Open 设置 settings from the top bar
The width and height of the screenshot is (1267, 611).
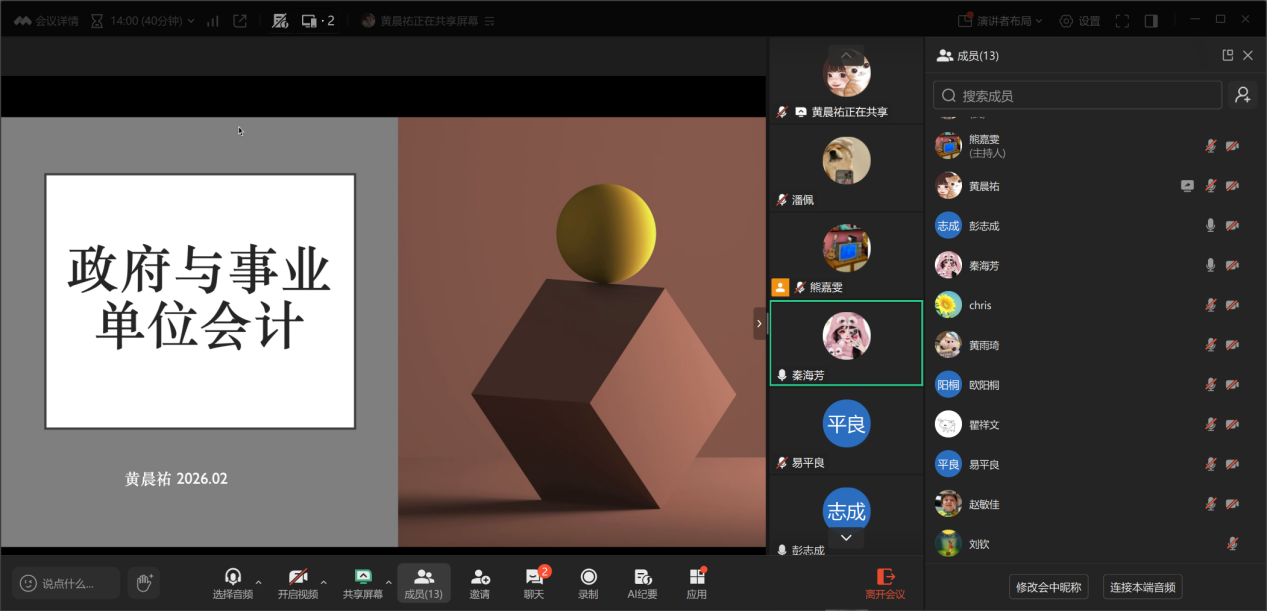pyautogui.click(x=1080, y=21)
